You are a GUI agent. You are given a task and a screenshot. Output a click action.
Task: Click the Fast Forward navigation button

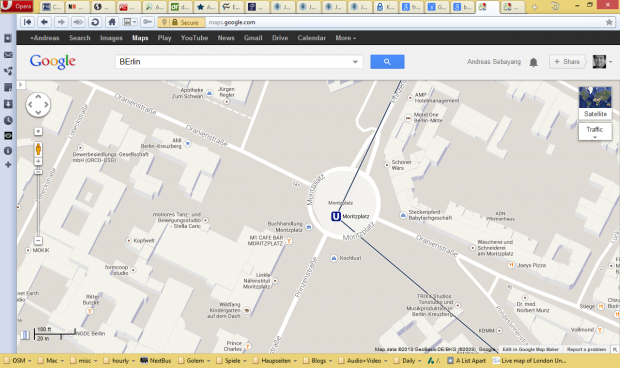tap(78, 22)
